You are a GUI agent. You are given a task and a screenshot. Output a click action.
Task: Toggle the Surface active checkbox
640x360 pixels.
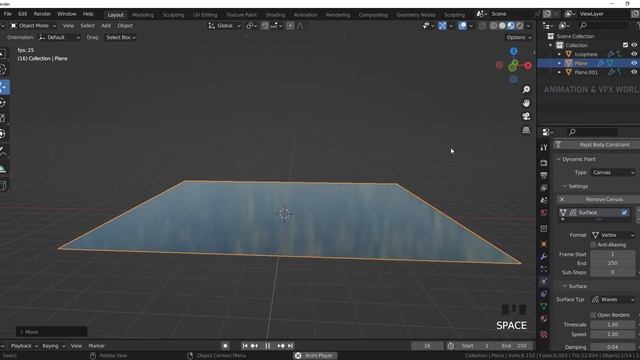624,212
